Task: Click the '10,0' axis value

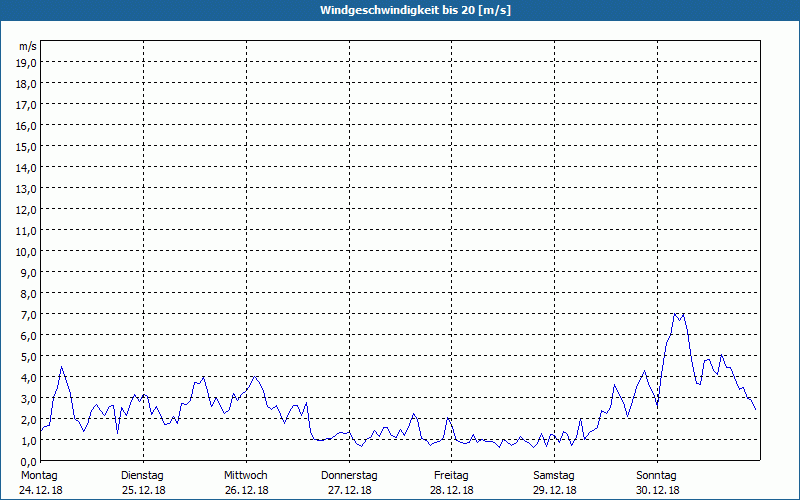Action: (27, 252)
